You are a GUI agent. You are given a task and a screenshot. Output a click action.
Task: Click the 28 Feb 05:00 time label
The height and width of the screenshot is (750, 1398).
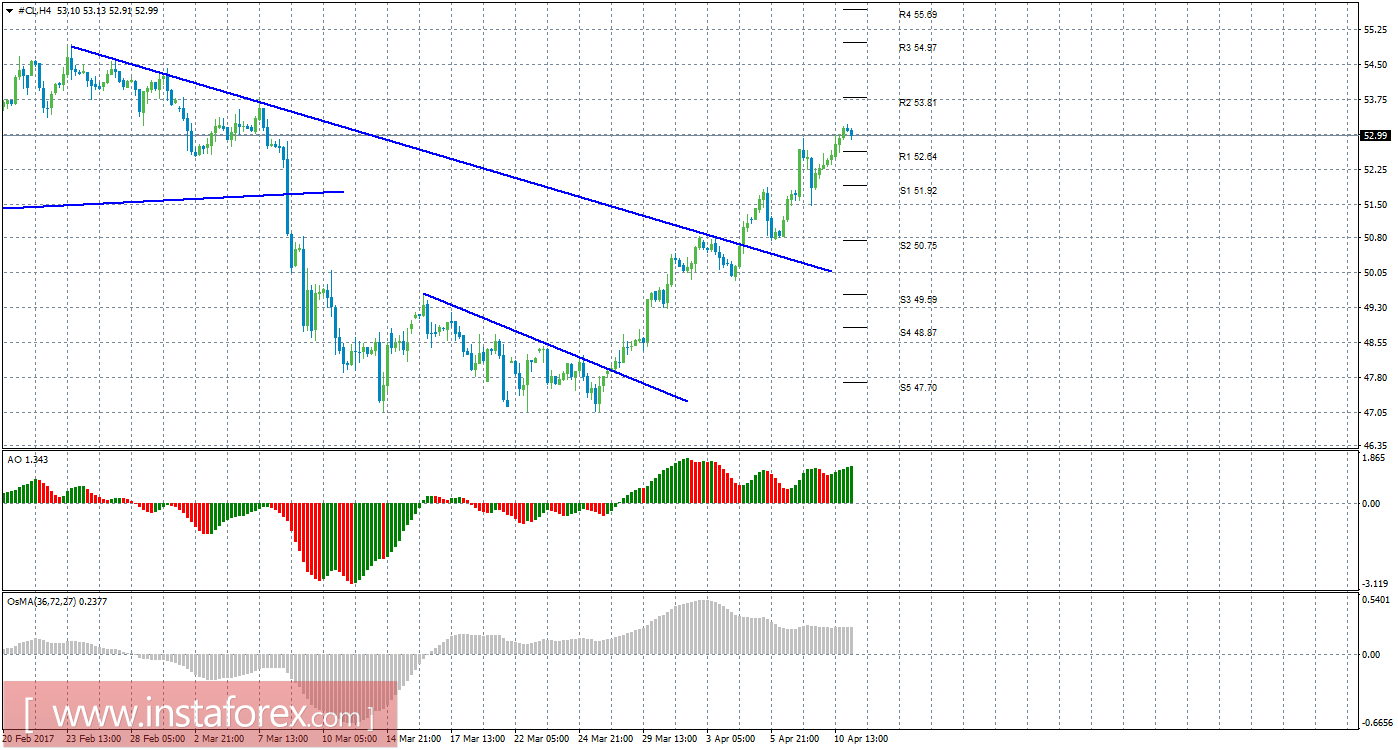click(x=156, y=740)
